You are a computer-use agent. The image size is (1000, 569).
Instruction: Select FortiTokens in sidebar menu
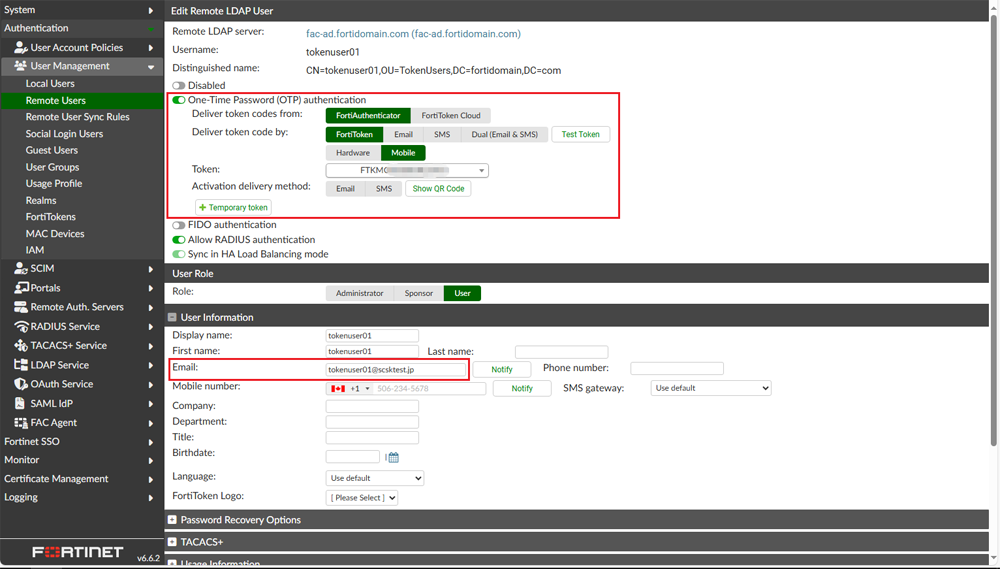click(51, 217)
